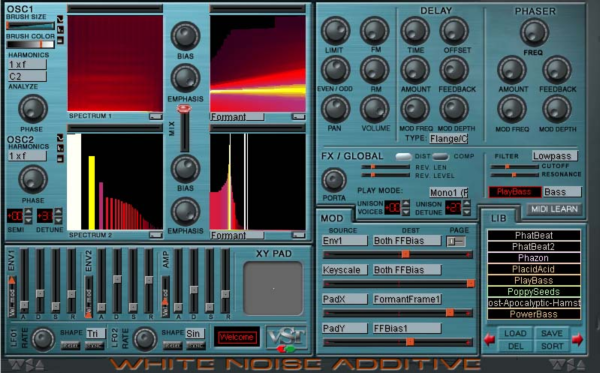Screen dimensions: 600x373
Task: Decrease Unison Voices with the down arrow
Action: [x=406, y=212]
